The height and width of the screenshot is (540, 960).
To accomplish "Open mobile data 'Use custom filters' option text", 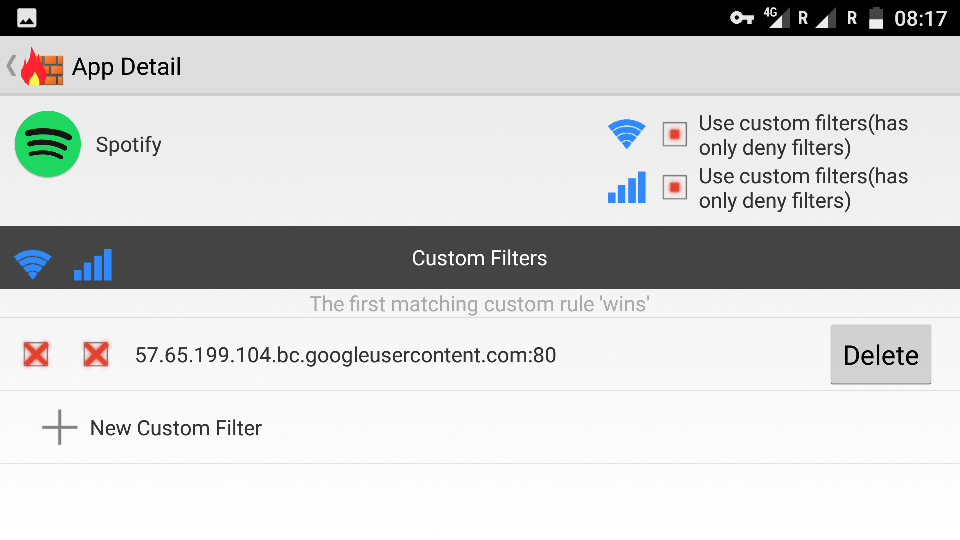I will click(x=803, y=188).
